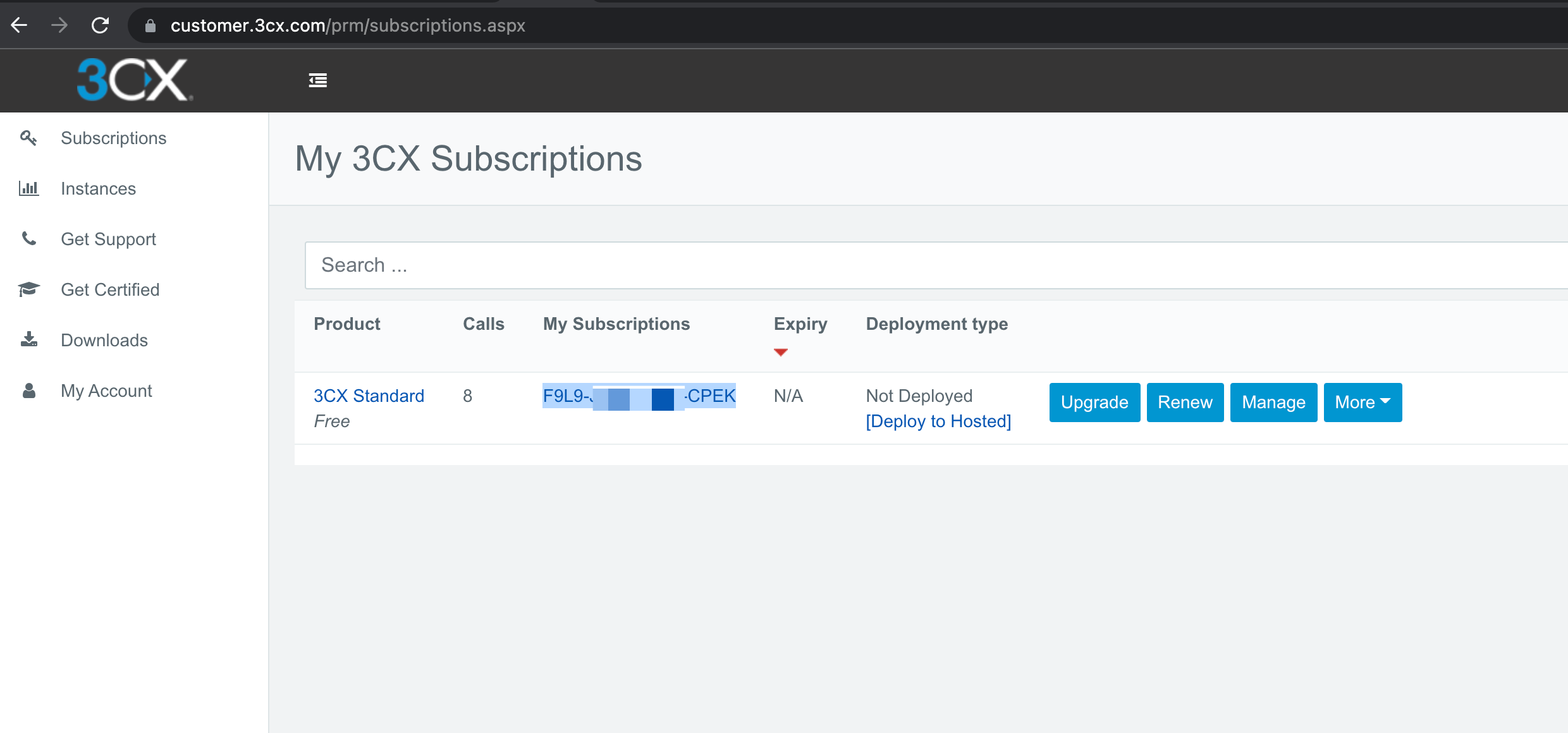
Task: Sort by the My Subscriptions column header
Action: (x=616, y=324)
